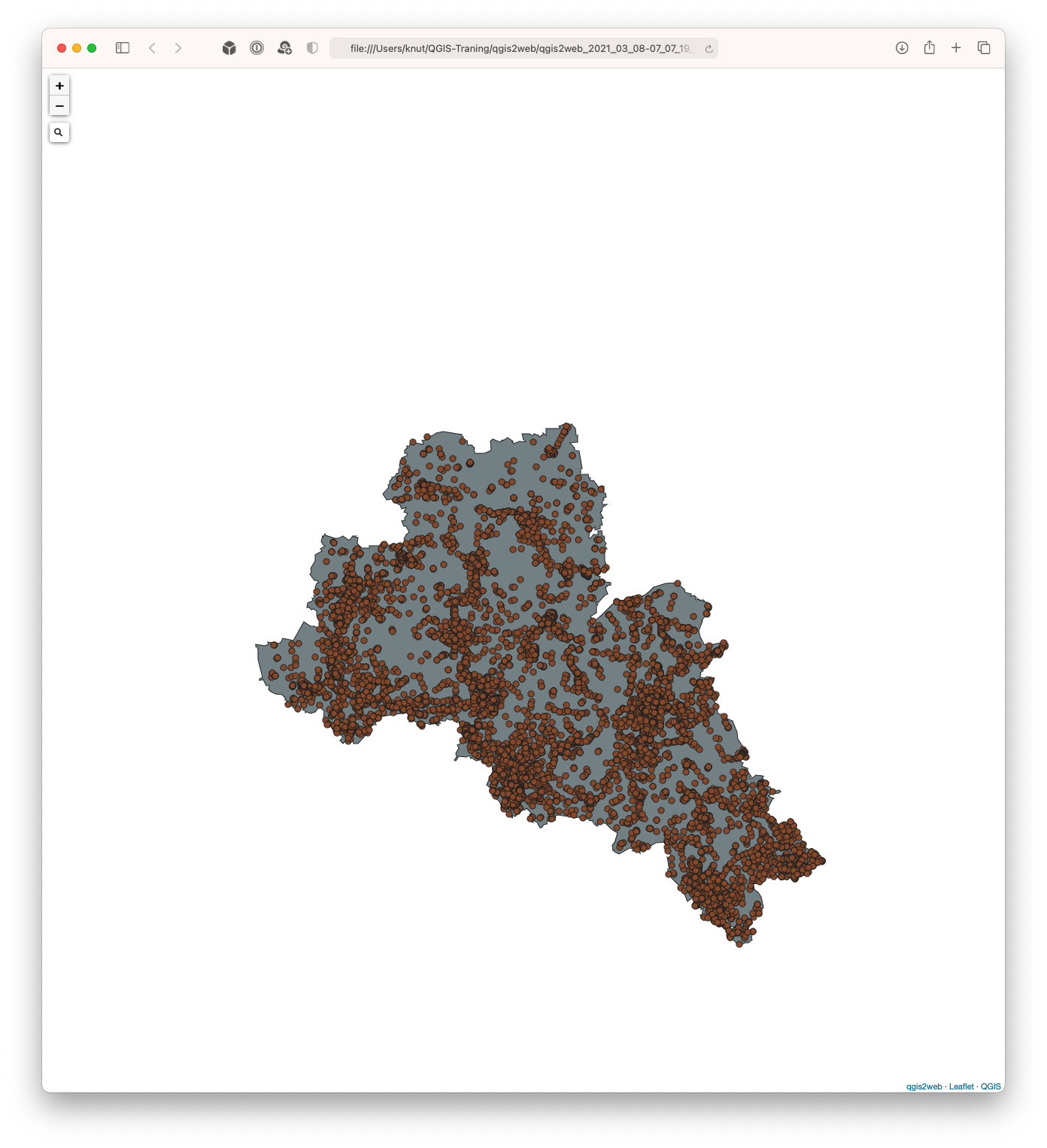Show the downloads list
This screenshot has width=1047, height=1148.
[x=902, y=48]
